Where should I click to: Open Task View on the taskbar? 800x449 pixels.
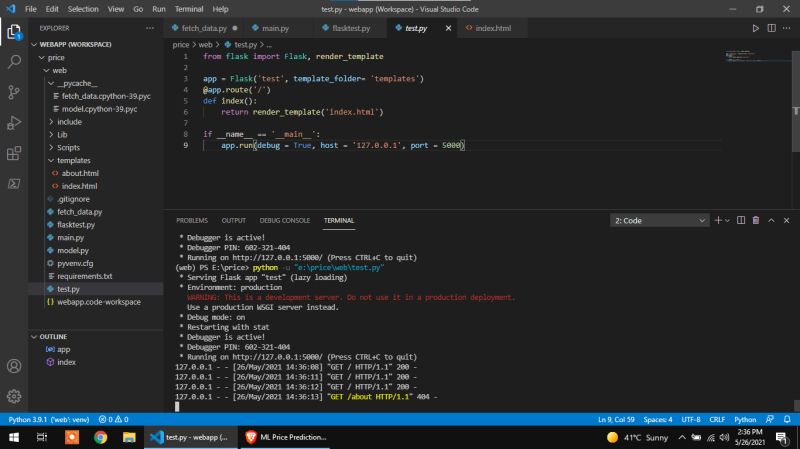tap(42, 437)
